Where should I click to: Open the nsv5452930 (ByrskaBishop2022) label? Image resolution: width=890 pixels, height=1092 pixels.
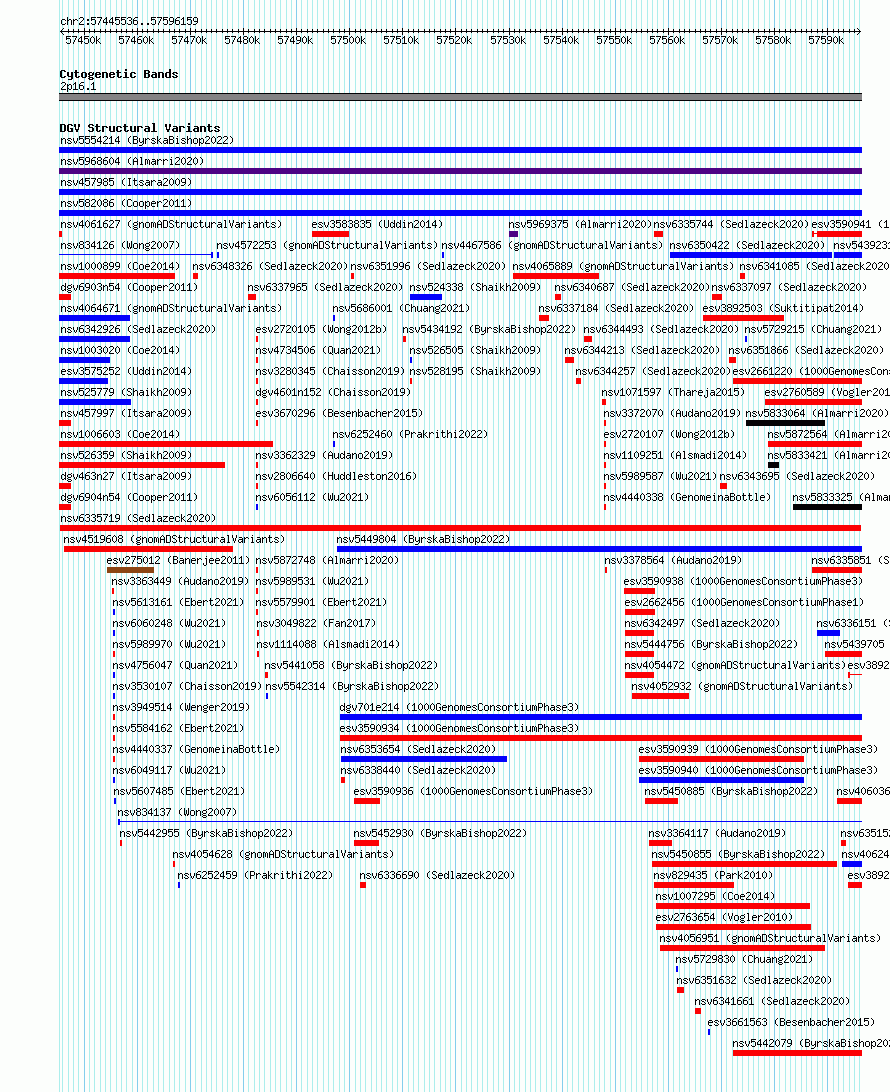pos(440,833)
